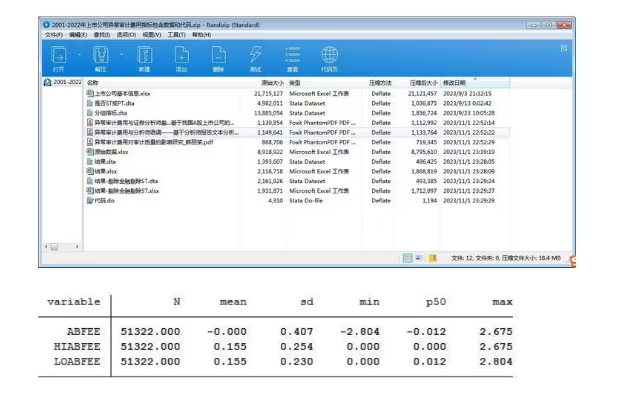
Task: Open the 文件(F) menu
Action: pos(54,35)
